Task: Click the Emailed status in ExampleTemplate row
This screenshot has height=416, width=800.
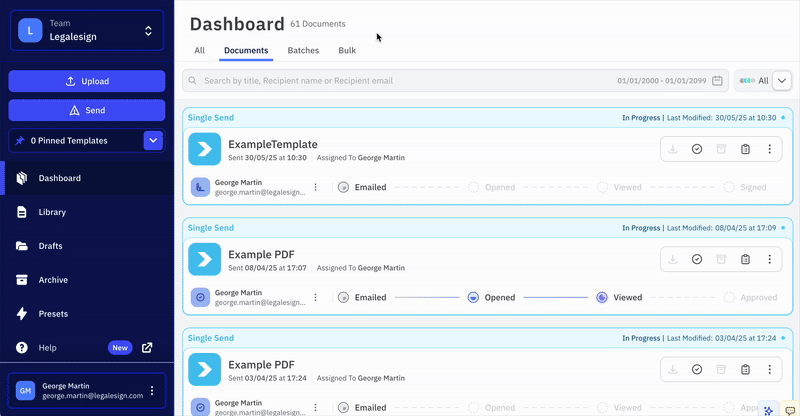Action: click(362, 187)
